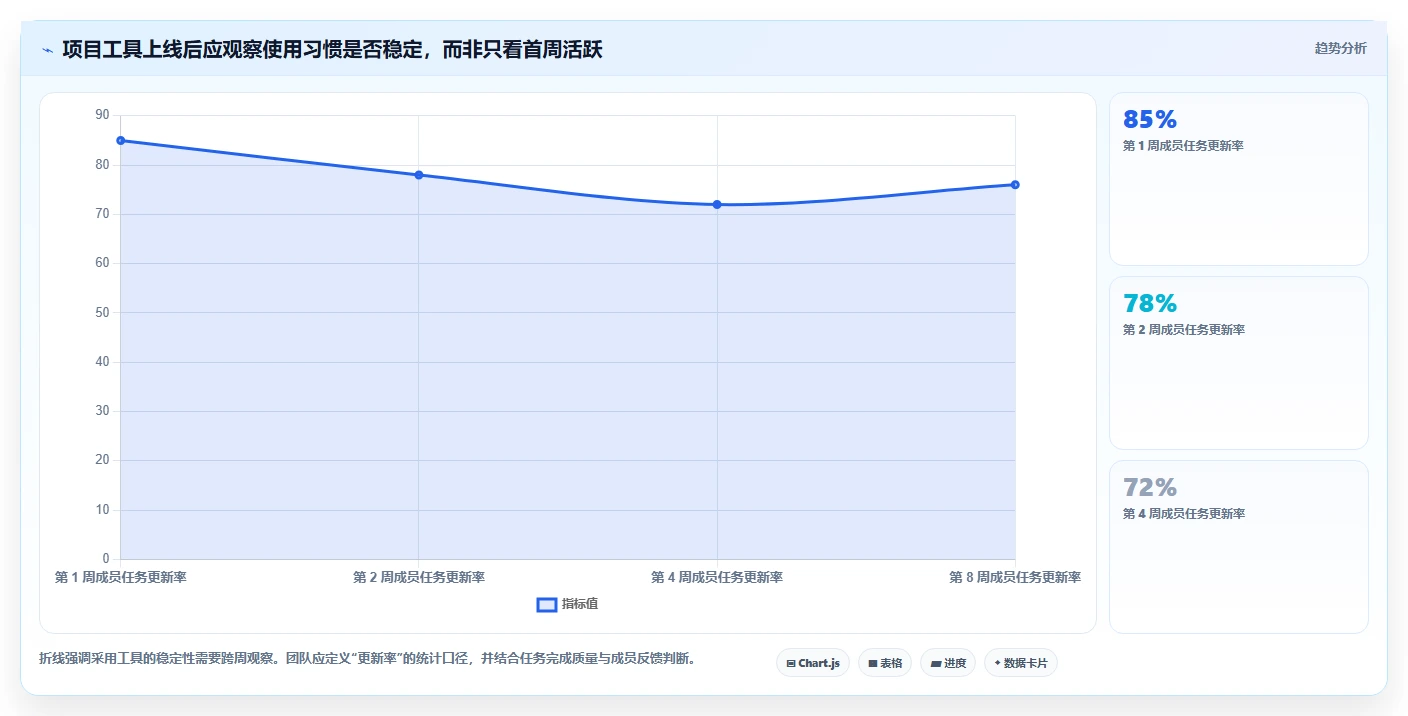Click the Chart.js tag chip
This screenshot has height=716, width=1408.
[x=812, y=663]
